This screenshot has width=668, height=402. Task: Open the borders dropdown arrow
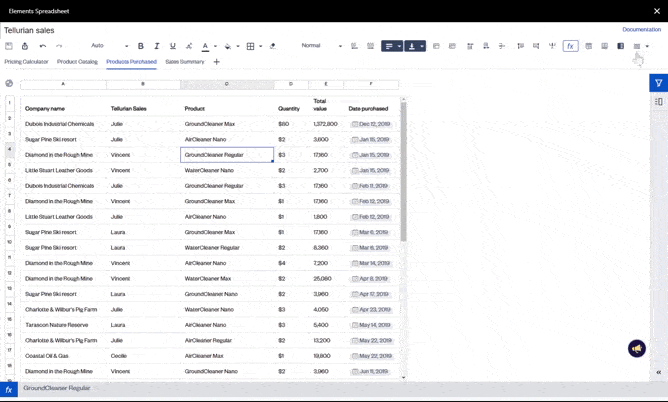pyautogui.click(x=260, y=46)
